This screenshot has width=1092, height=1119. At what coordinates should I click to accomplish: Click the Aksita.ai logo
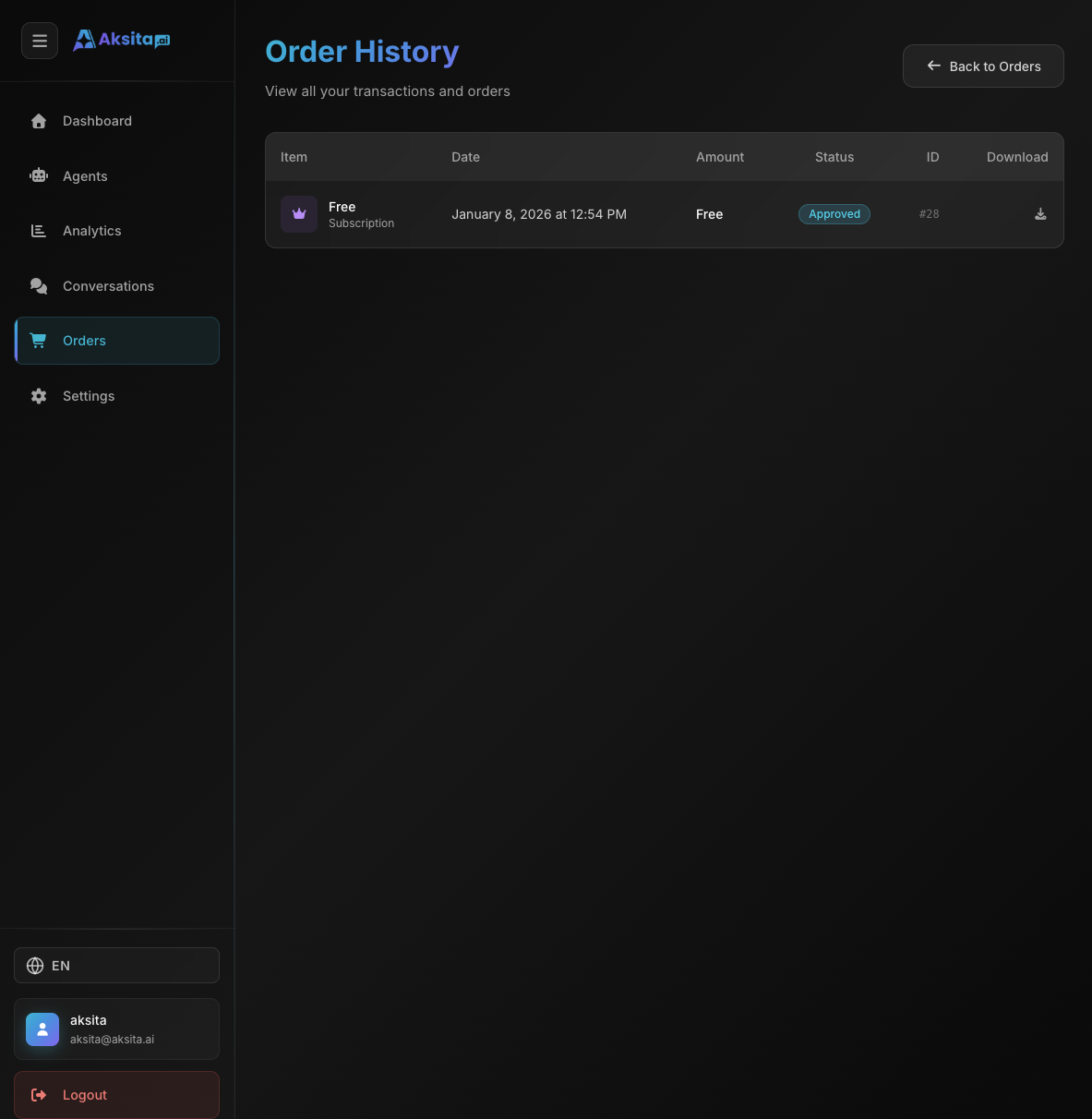(x=120, y=40)
